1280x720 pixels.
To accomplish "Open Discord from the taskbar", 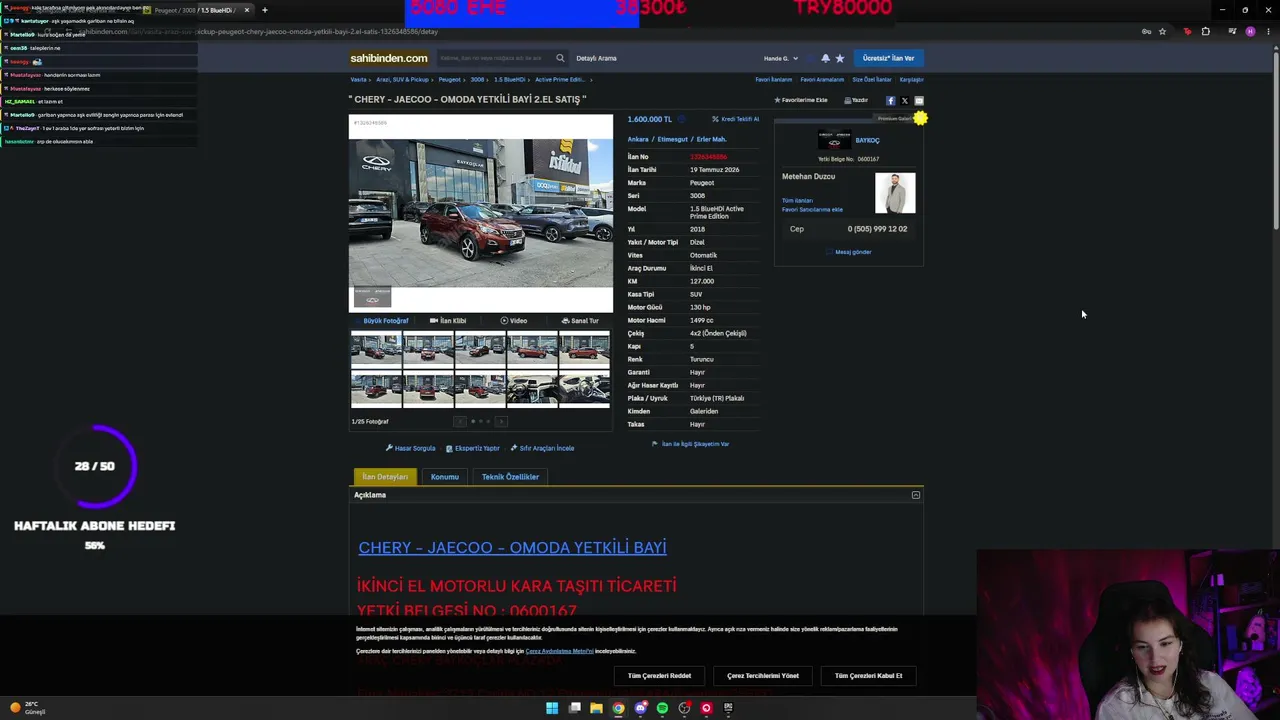I will click(640, 708).
